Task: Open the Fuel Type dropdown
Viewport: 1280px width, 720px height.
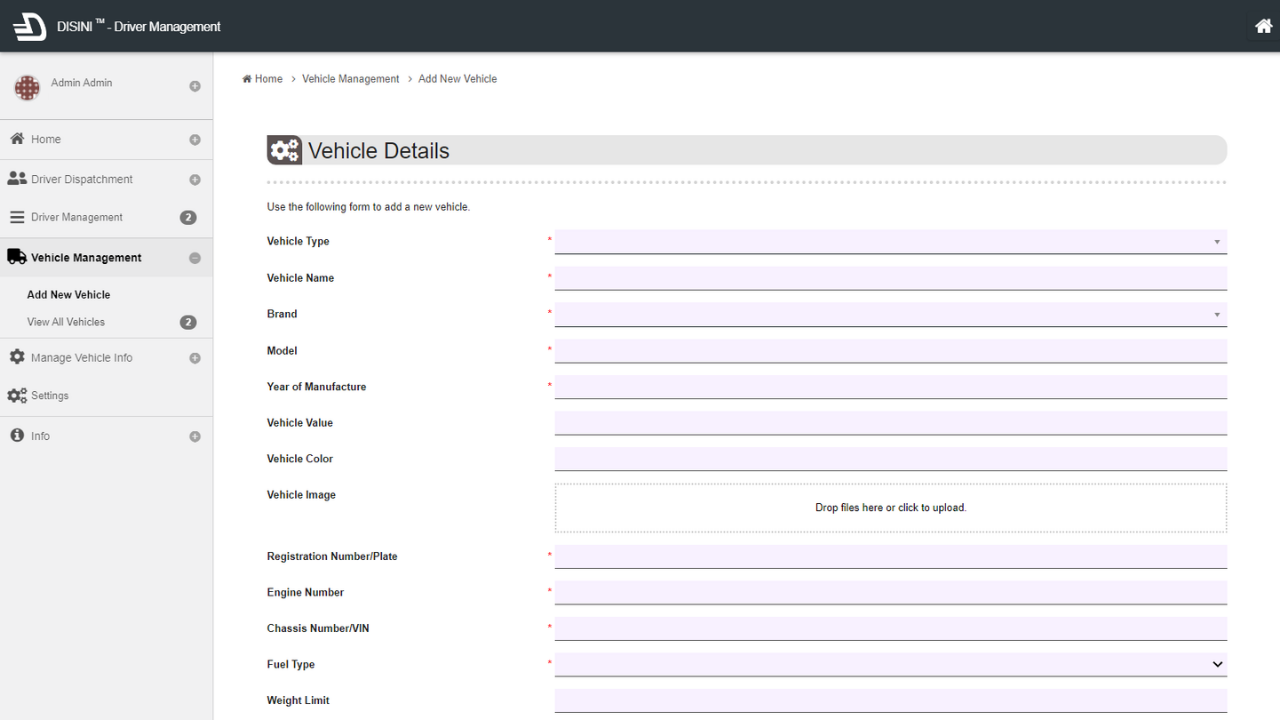Action: click(x=890, y=664)
